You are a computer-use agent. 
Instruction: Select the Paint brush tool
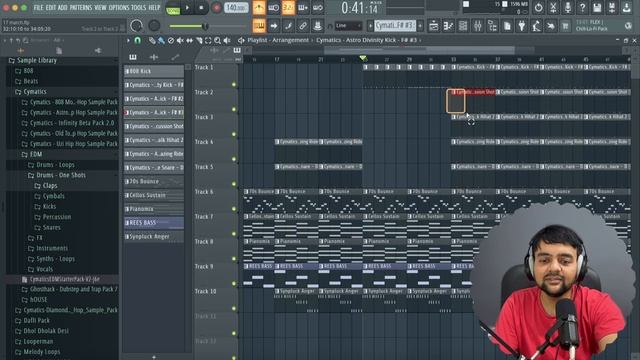click(x=161, y=40)
